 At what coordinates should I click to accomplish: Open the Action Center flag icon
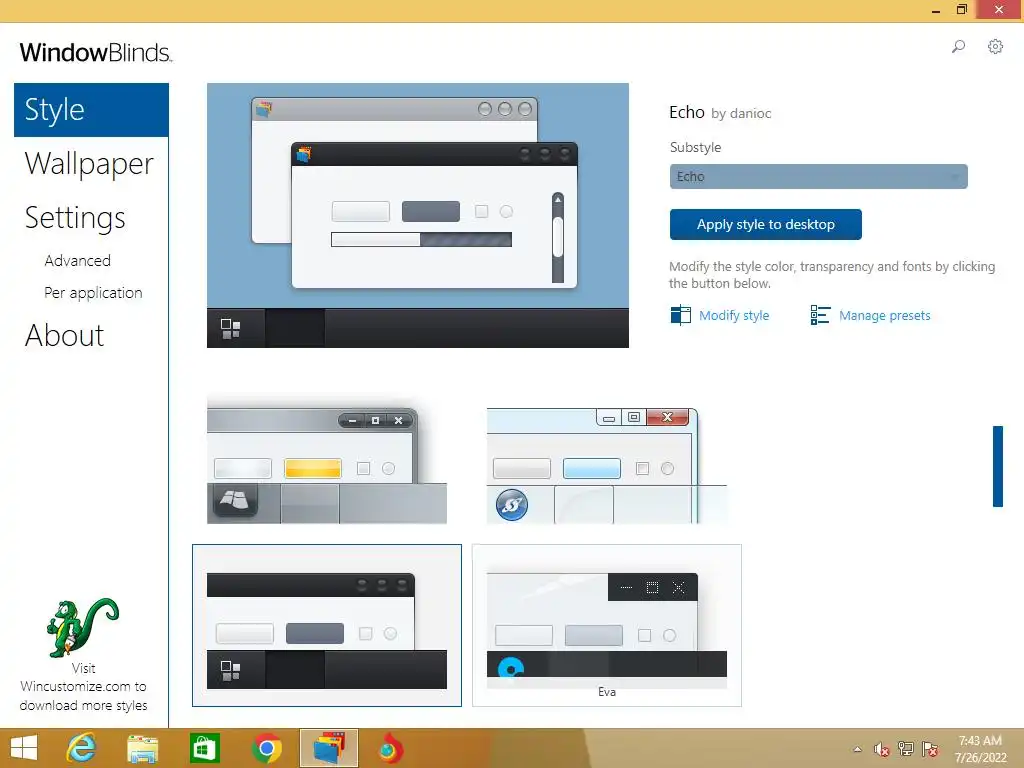[x=930, y=749]
